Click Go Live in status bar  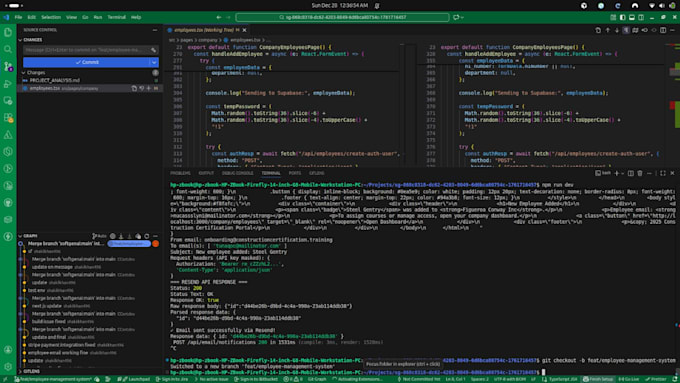pos(629,379)
